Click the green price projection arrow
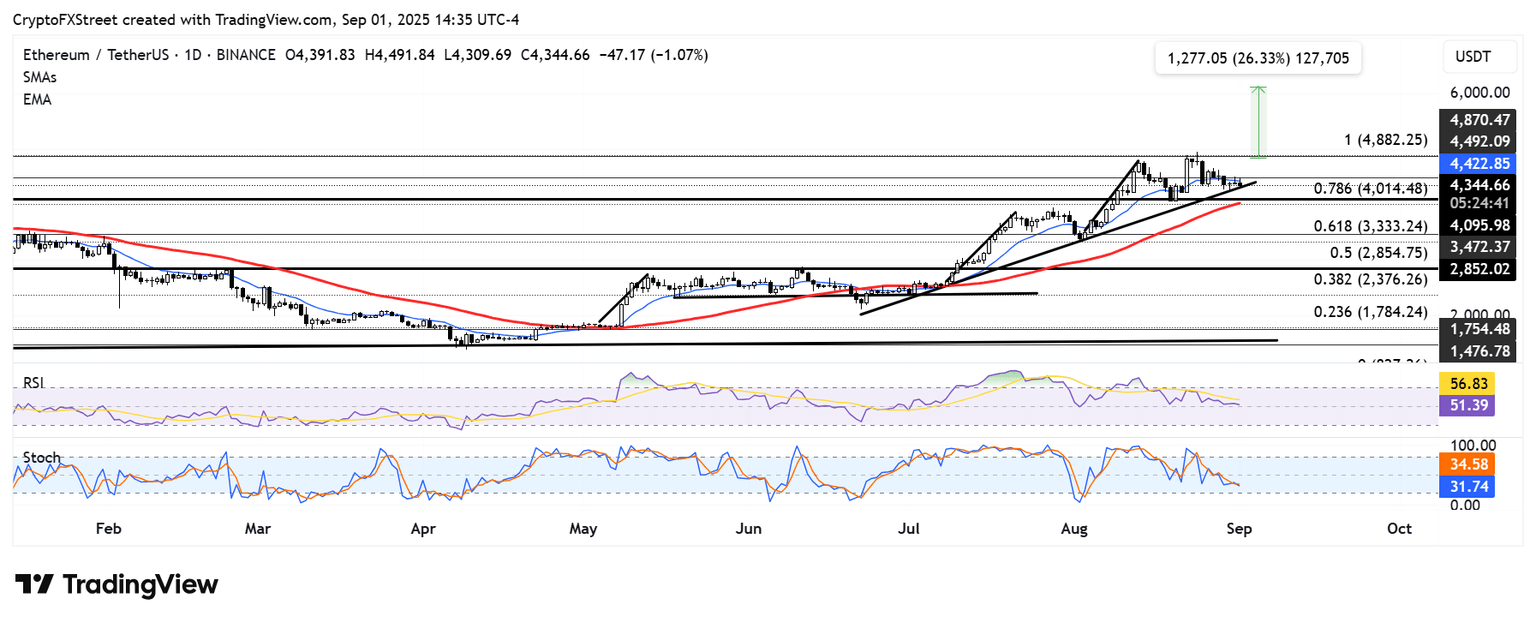 tap(1259, 122)
